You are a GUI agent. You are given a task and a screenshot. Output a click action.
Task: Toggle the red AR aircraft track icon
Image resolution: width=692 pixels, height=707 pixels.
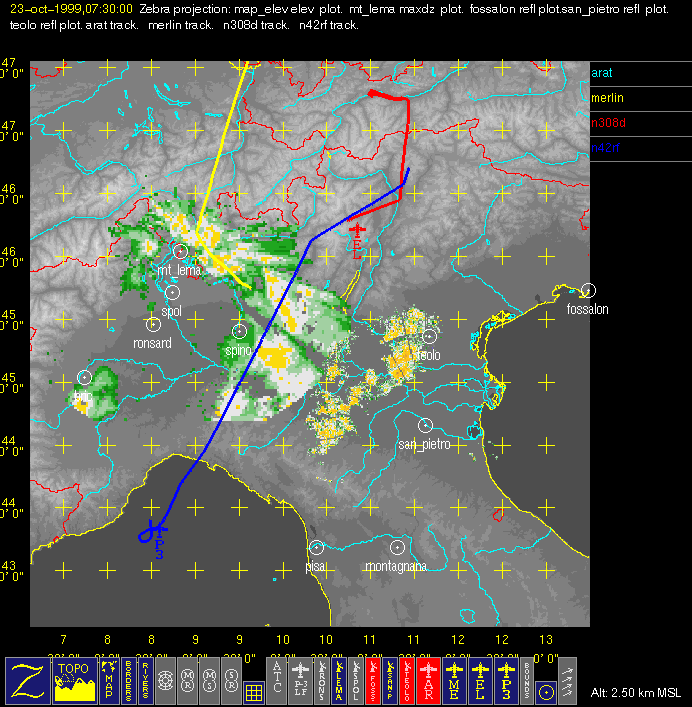point(429,680)
